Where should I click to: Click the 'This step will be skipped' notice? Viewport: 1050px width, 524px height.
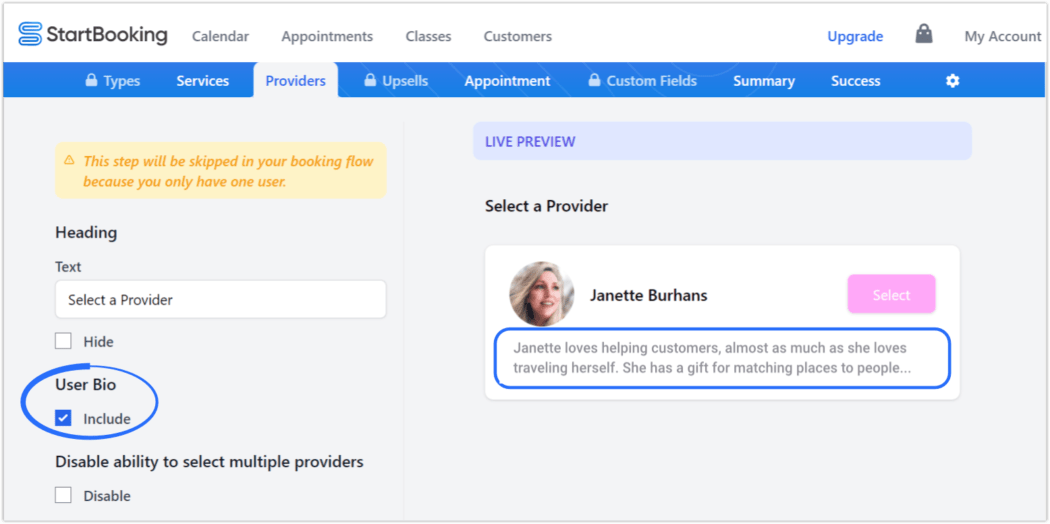pos(220,171)
